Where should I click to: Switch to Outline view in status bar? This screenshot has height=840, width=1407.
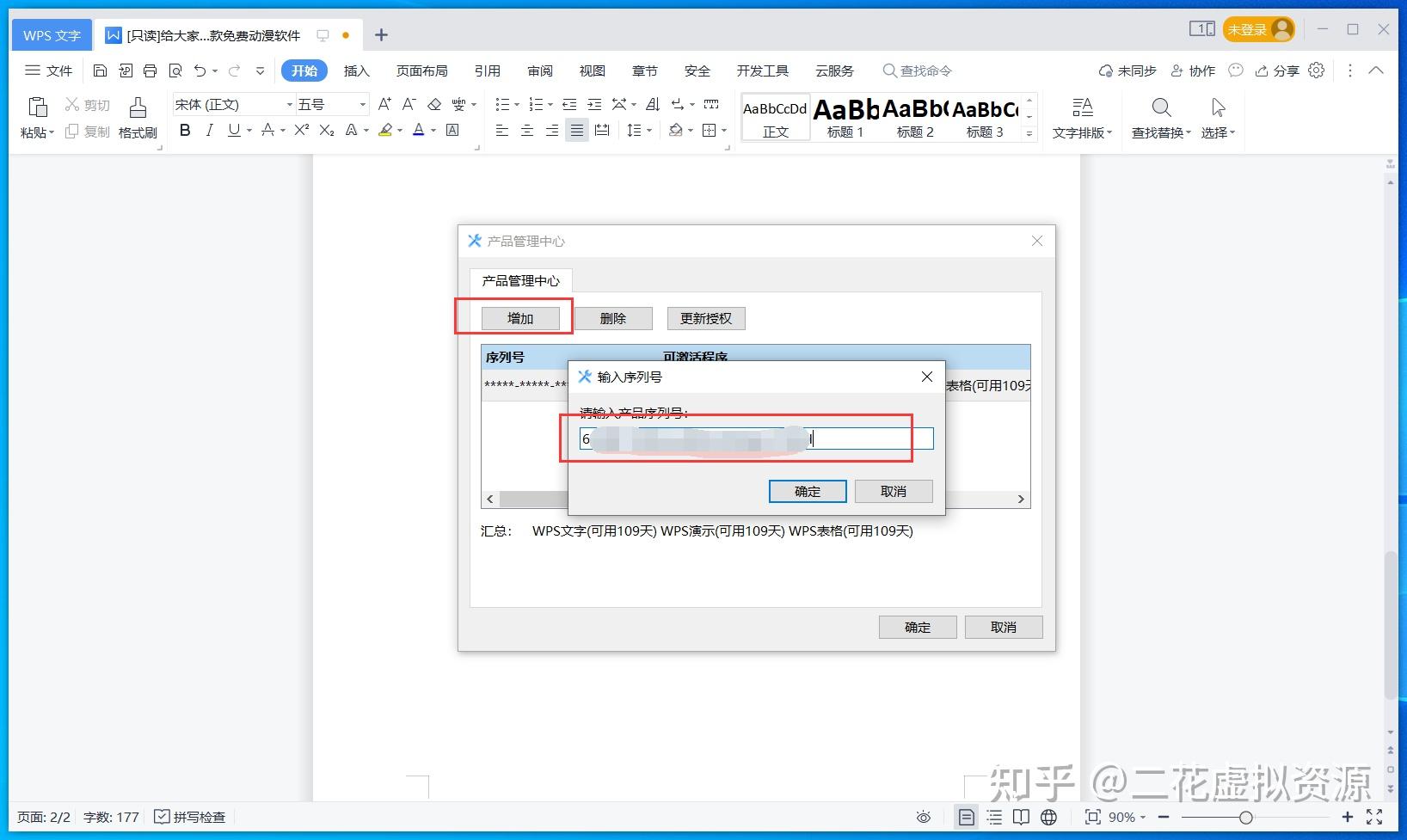pyautogui.click(x=994, y=817)
